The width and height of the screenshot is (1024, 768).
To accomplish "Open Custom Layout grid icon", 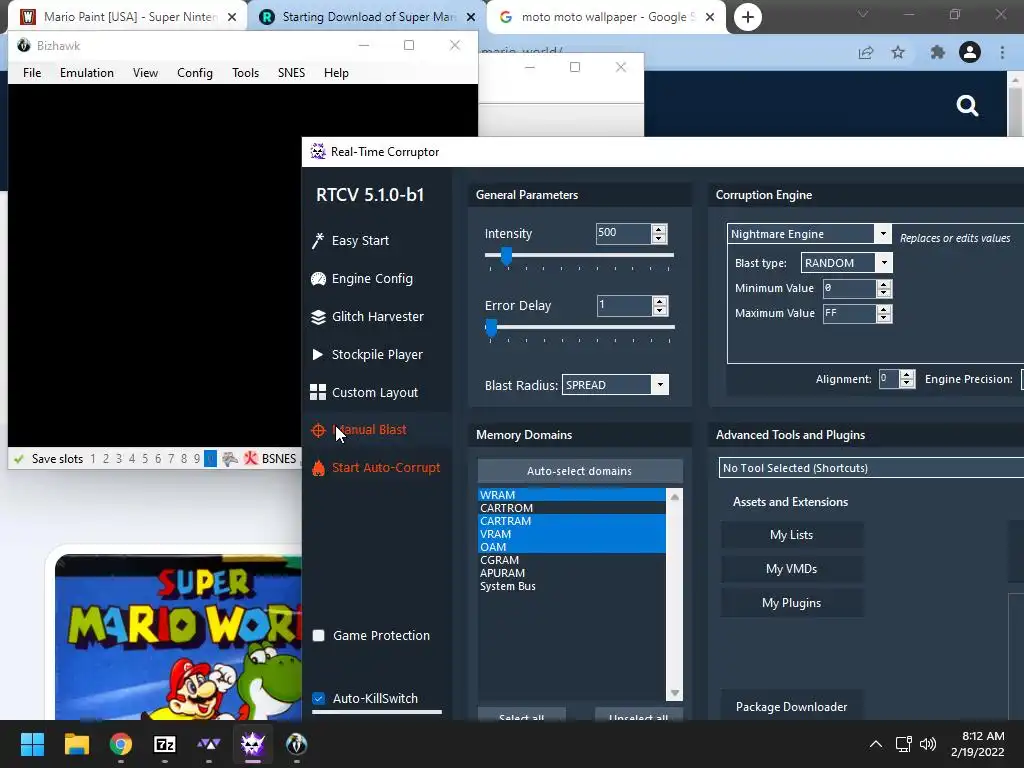I will tap(318, 392).
